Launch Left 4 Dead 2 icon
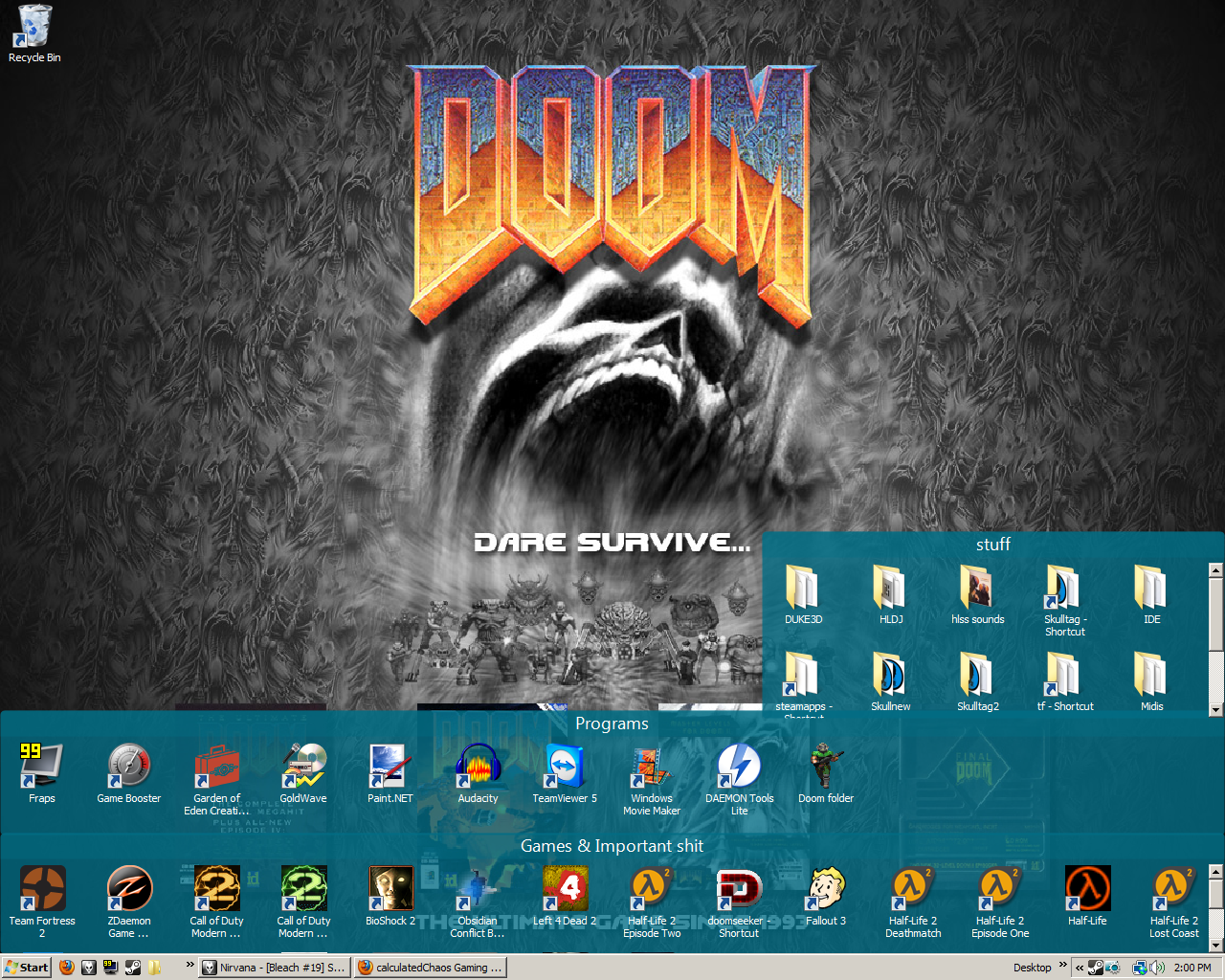 coord(565,889)
